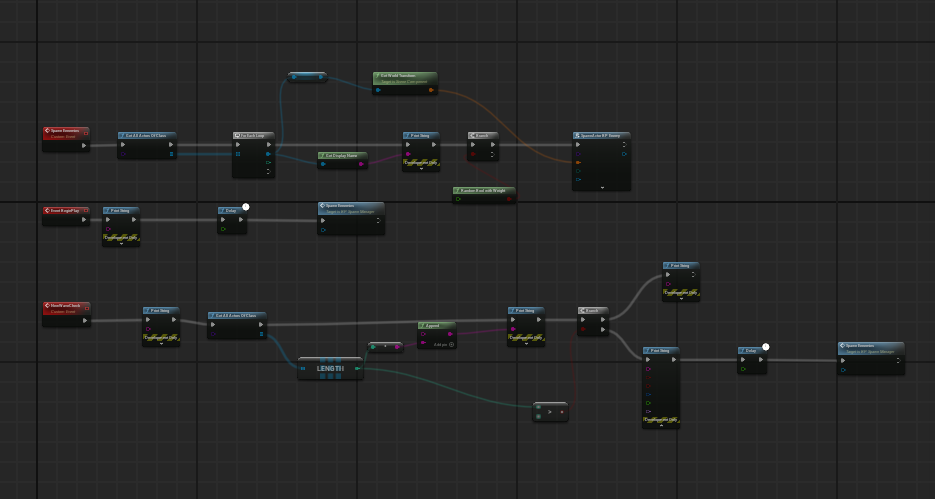935x499 pixels.
Task: Click the Array Index pin of For Each Loop
Action: [x=268, y=162]
